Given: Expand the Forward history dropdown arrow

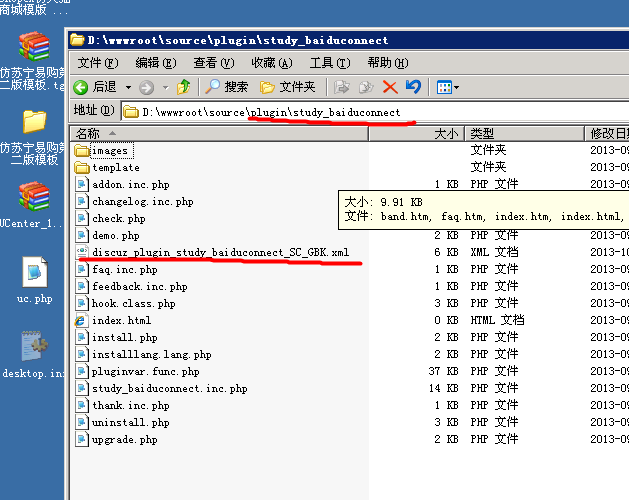Looking at the screenshot, I should (x=165, y=87).
